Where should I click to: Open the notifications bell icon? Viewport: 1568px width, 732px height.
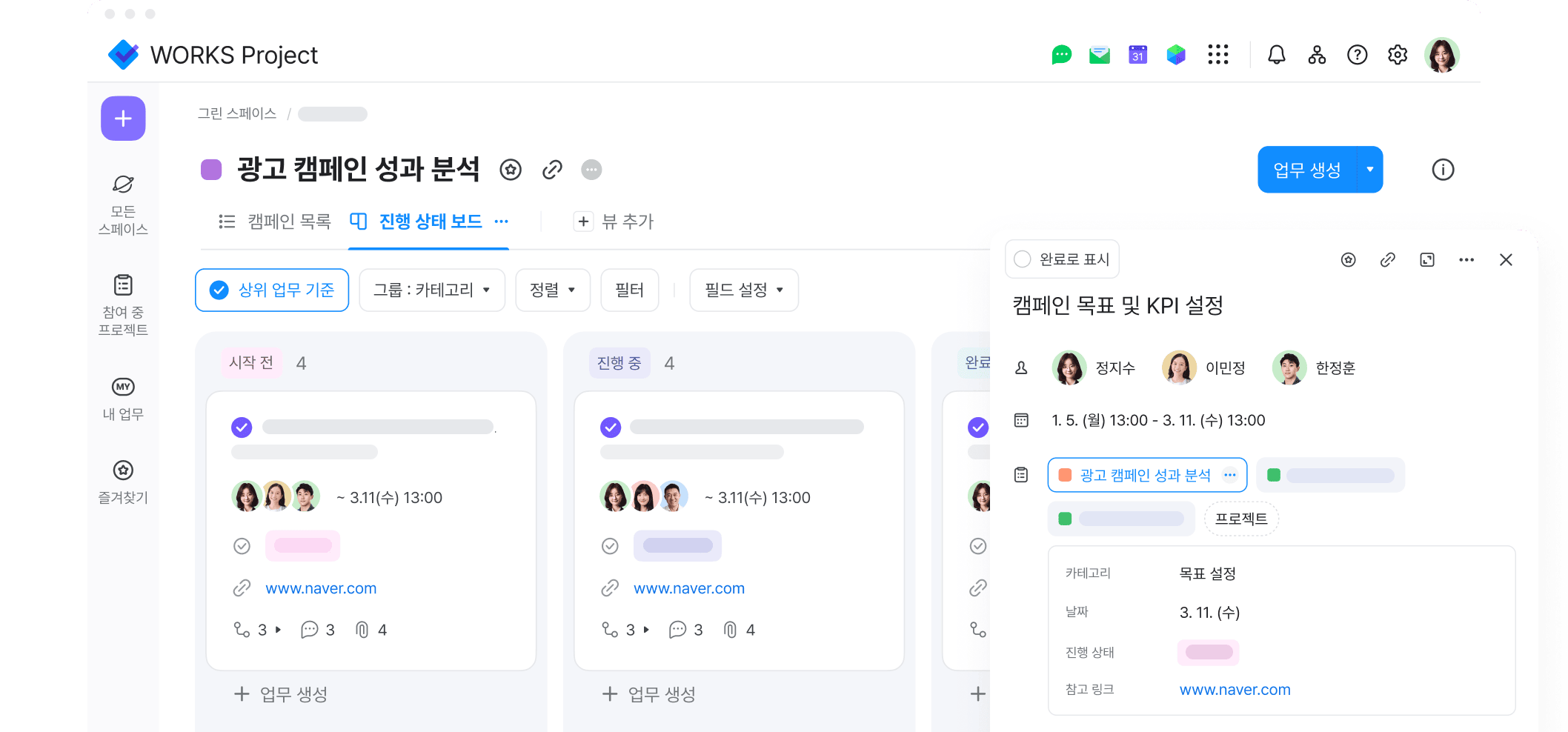pos(1276,55)
